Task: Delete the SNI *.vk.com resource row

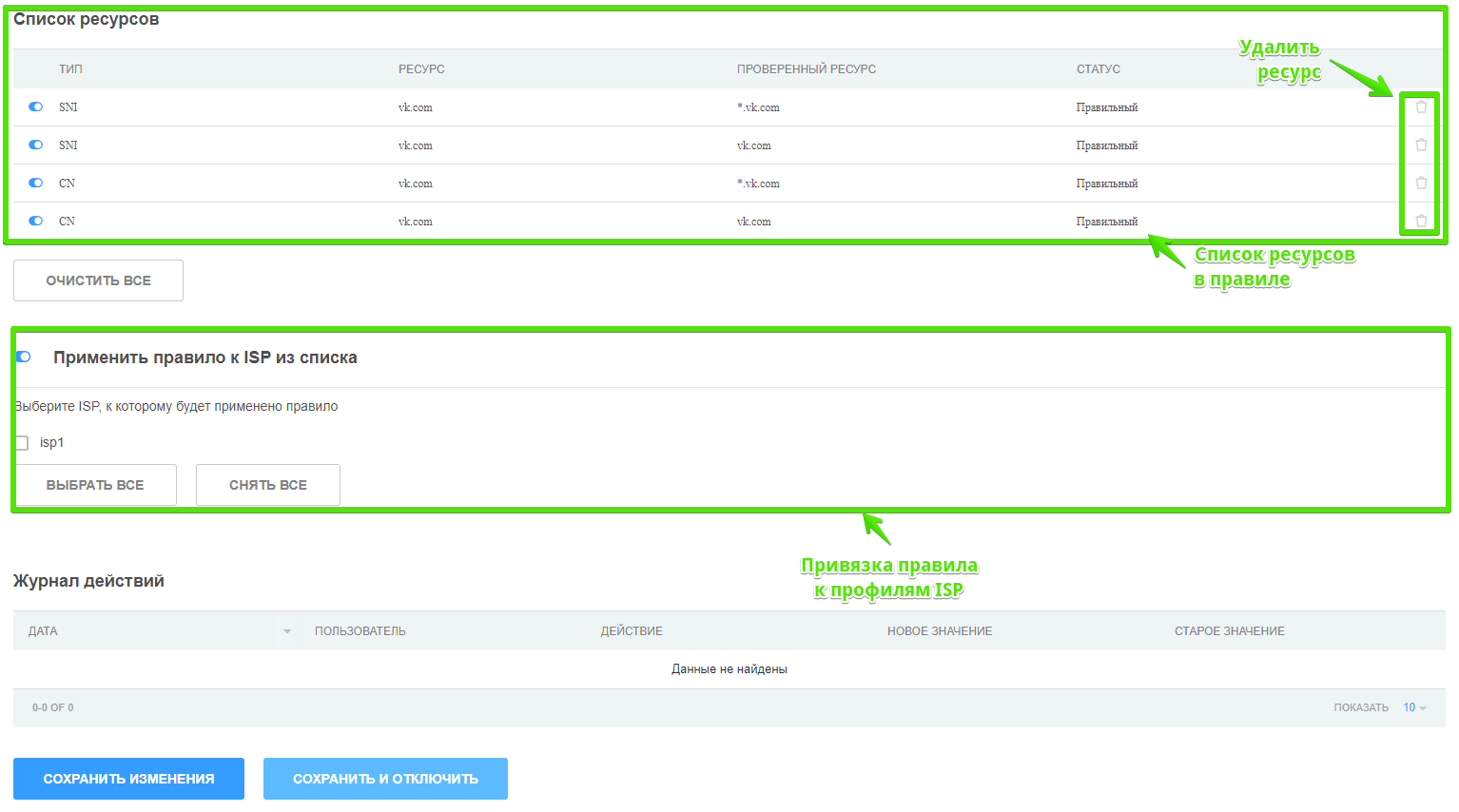Action: 1421,106
